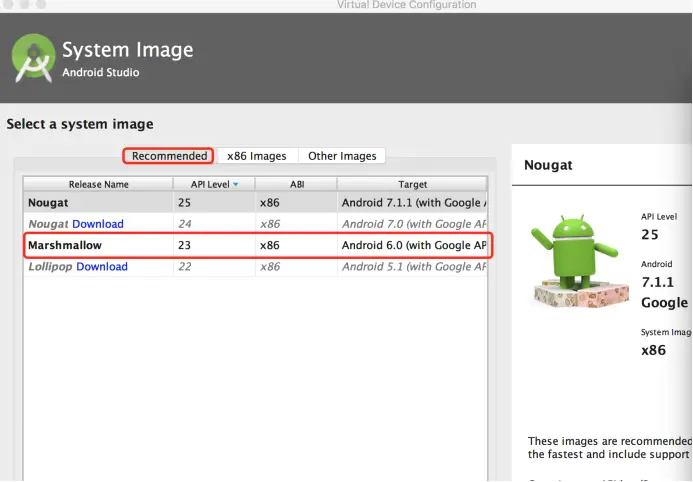This screenshot has width=693, height=482.
Task: Click the Lollipop release name text
Action: click(x=50, y=266)
